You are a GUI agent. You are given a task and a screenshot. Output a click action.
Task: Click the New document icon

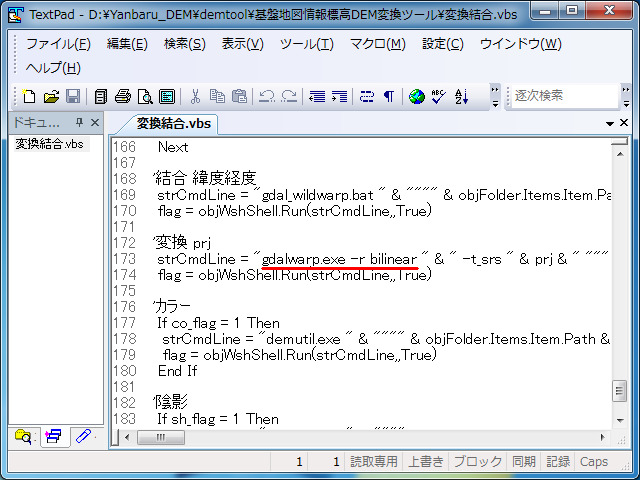29,97
